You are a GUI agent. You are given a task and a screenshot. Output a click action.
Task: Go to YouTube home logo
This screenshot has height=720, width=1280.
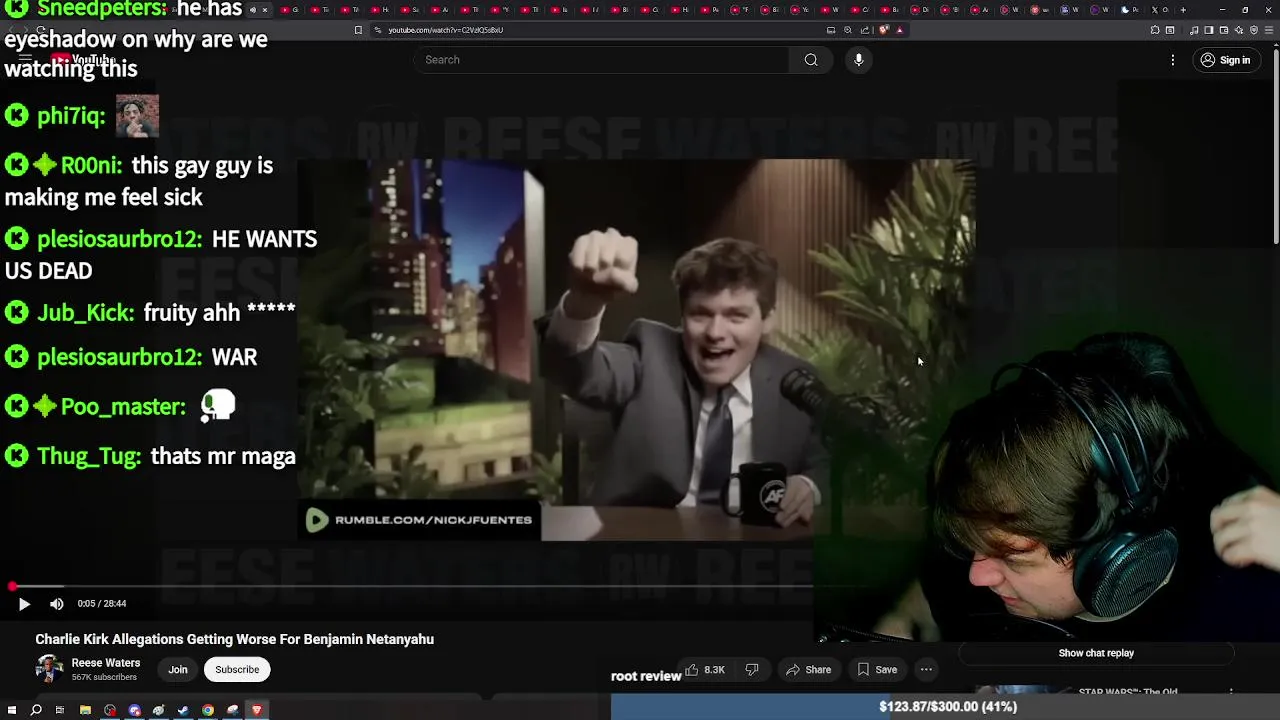(x=85, y=60)
